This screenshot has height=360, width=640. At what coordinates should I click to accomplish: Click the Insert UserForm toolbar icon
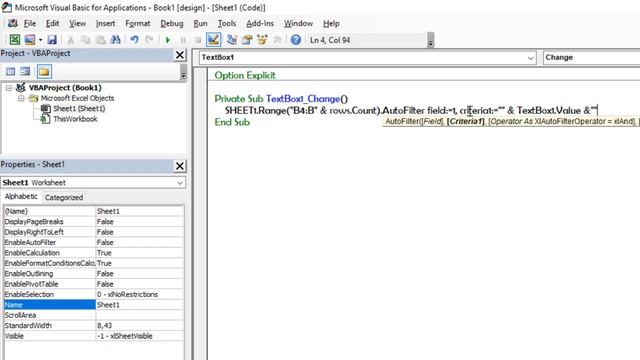coord(30,40)
